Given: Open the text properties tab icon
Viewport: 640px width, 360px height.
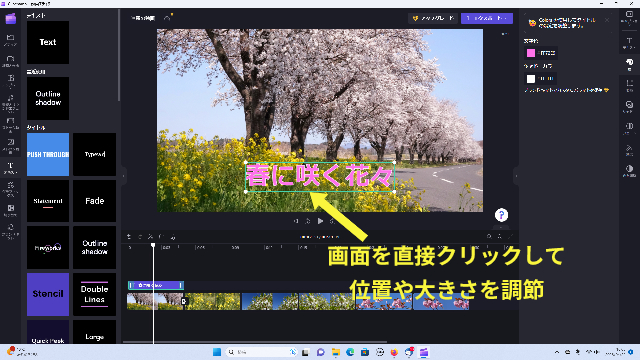Looking at the screenshot, I should [629, 42].
